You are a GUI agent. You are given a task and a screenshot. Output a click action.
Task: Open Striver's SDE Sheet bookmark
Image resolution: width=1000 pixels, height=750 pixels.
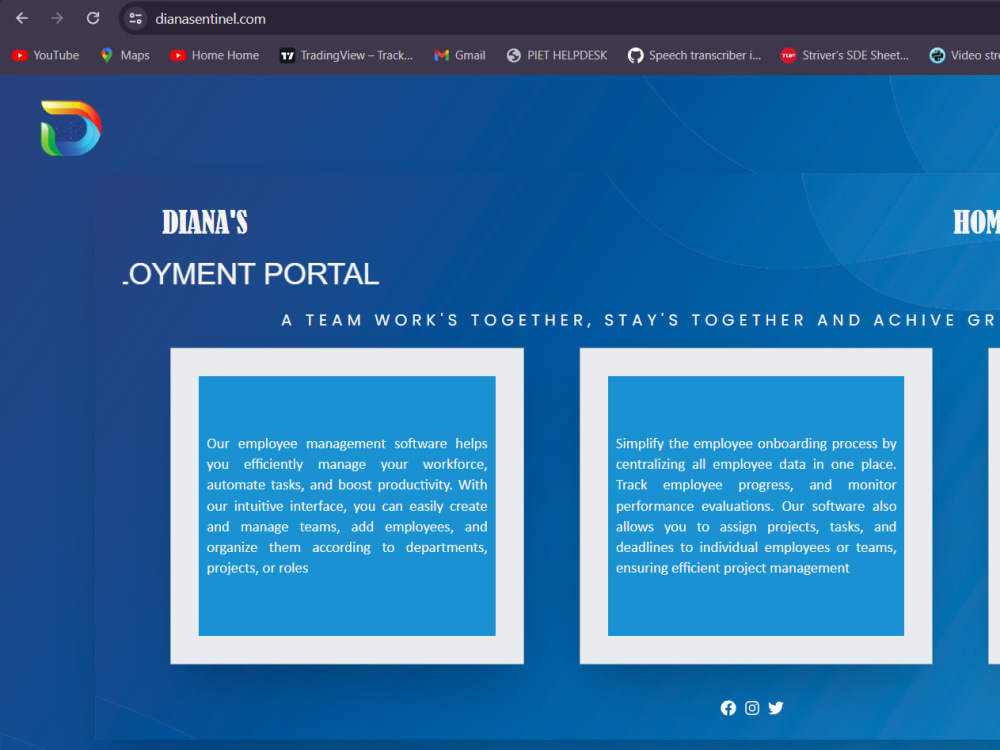845,55
